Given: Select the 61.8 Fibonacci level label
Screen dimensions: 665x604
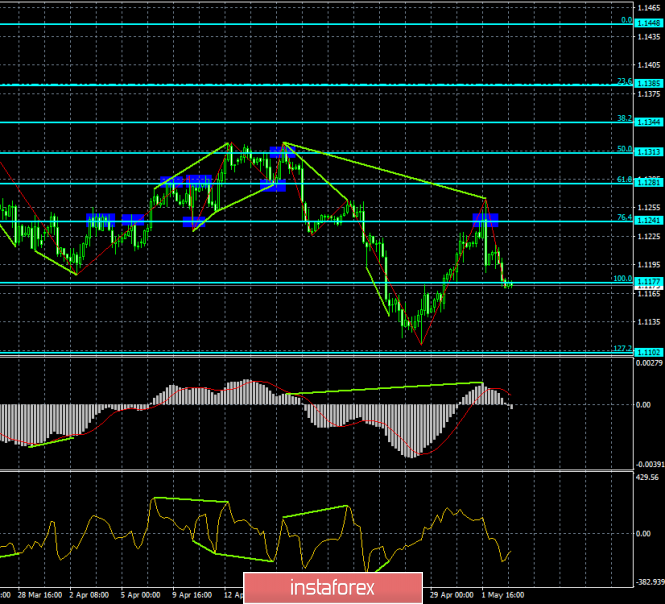Looking at the screenshot, I should [625, 179].
